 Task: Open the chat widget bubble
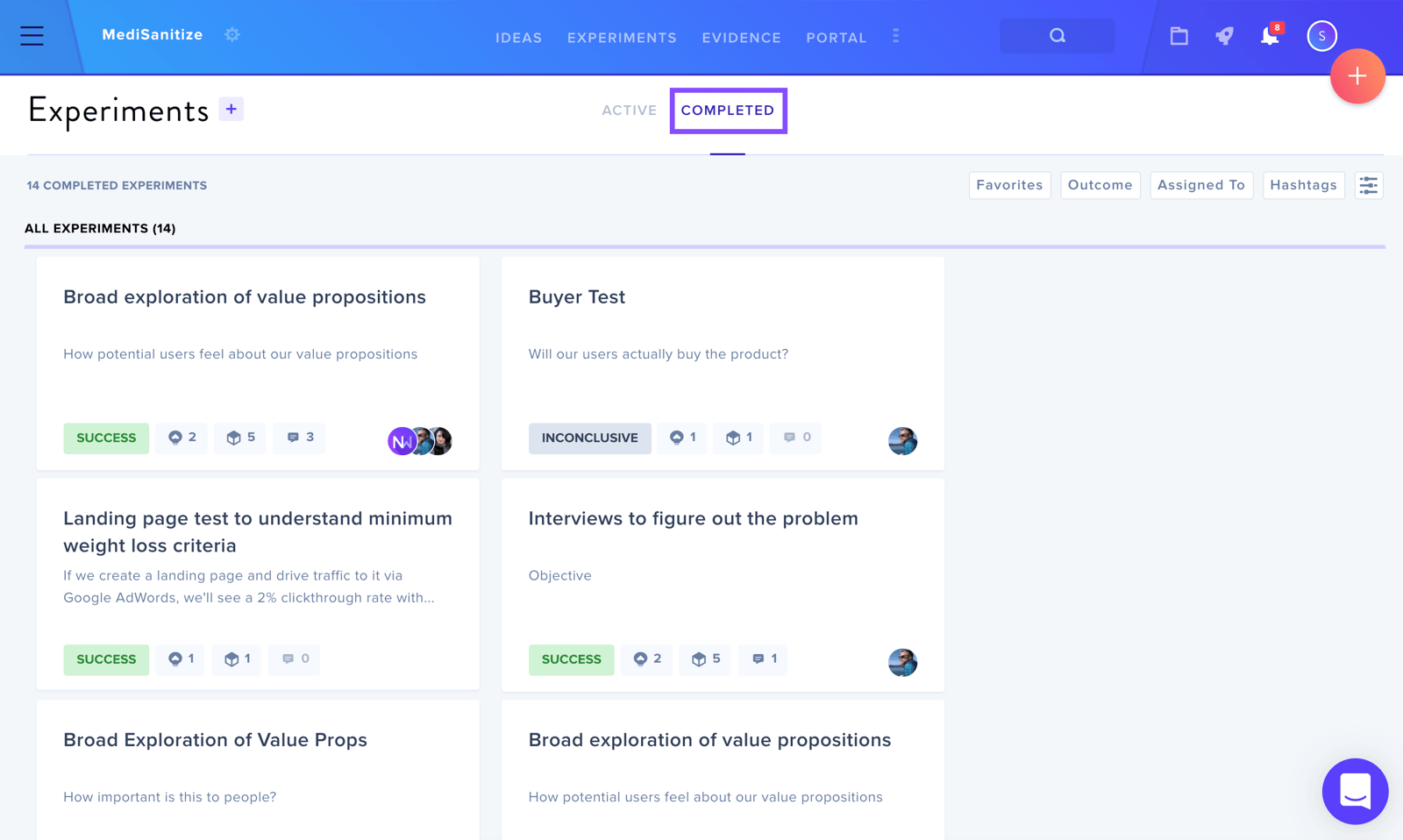click(x=1355, y=791)
